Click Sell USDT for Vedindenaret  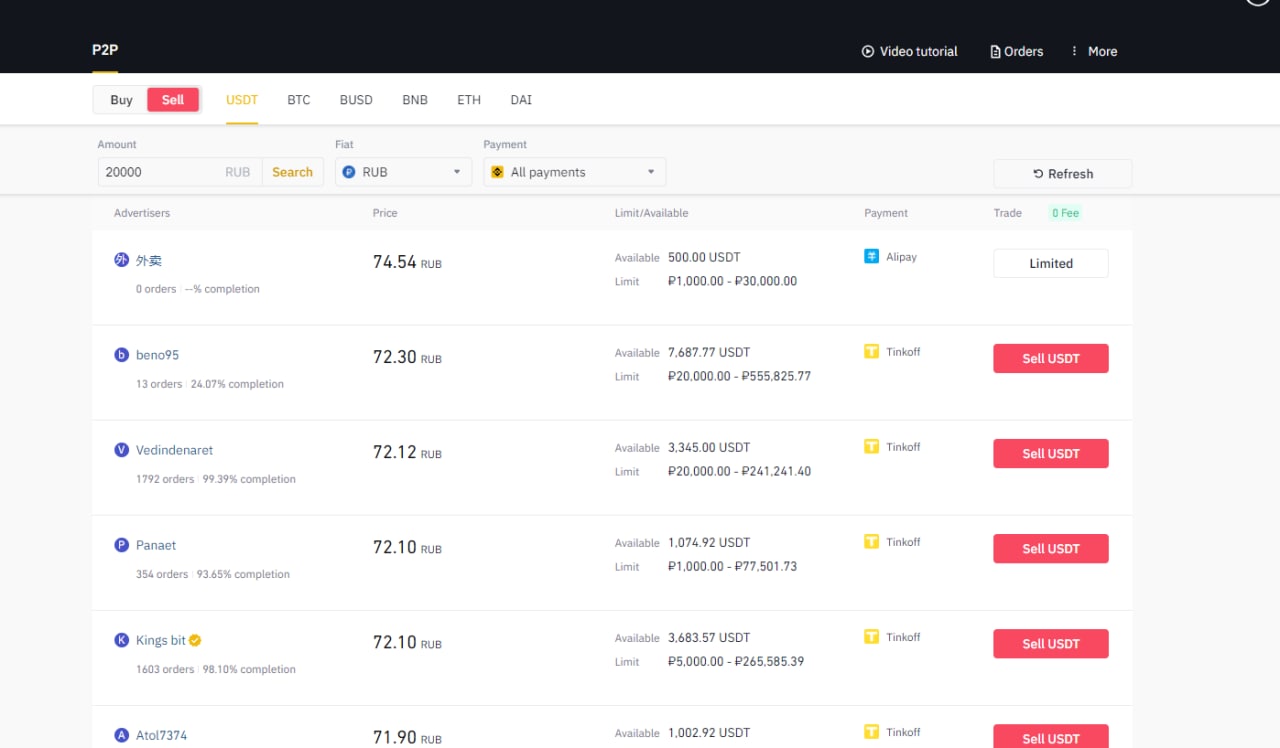click(1051, 453)
